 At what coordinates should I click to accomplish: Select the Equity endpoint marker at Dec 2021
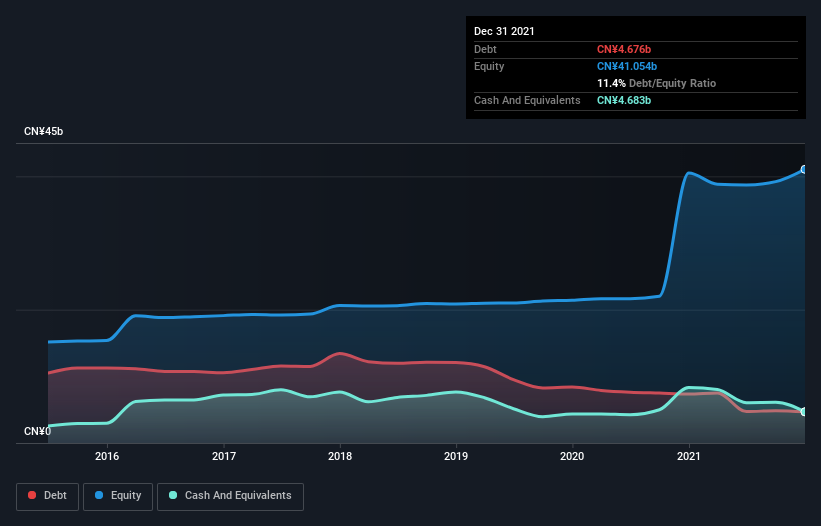pyautogui.click(x=804, y=170)
